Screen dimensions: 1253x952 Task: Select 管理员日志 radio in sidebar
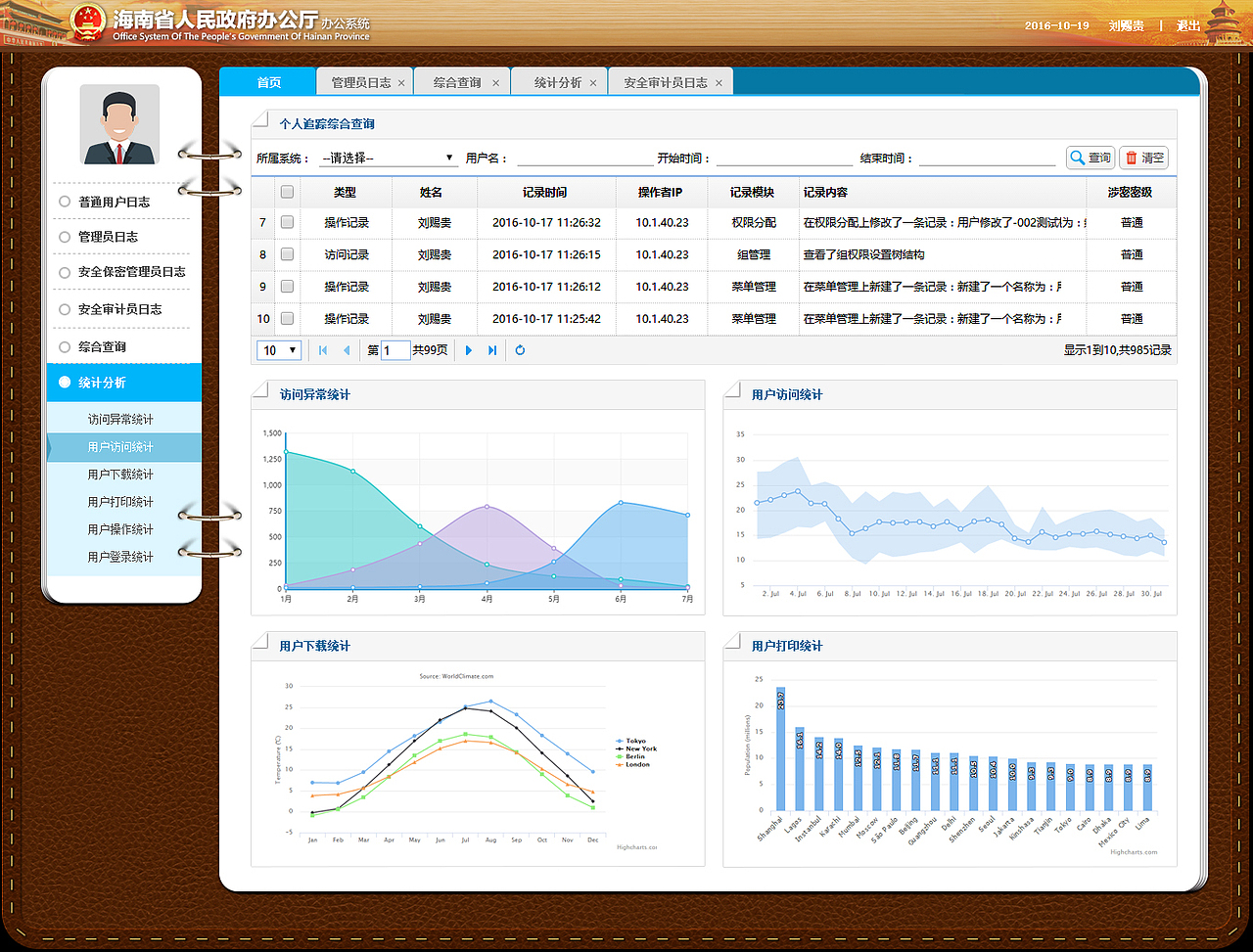coord(65,237)
